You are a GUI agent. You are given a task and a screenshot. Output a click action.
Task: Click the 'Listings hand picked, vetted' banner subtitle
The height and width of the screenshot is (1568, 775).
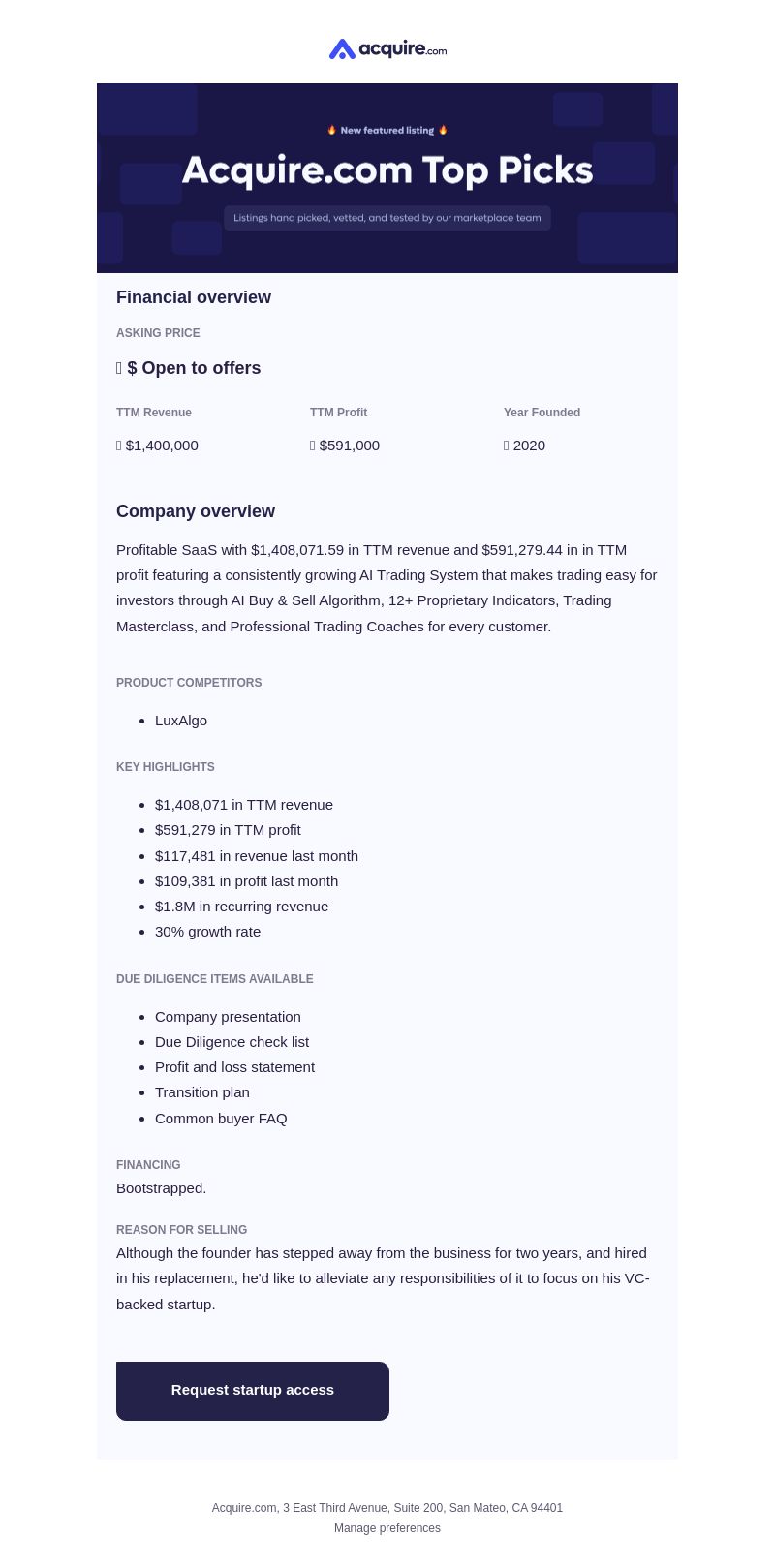point(387,218)
